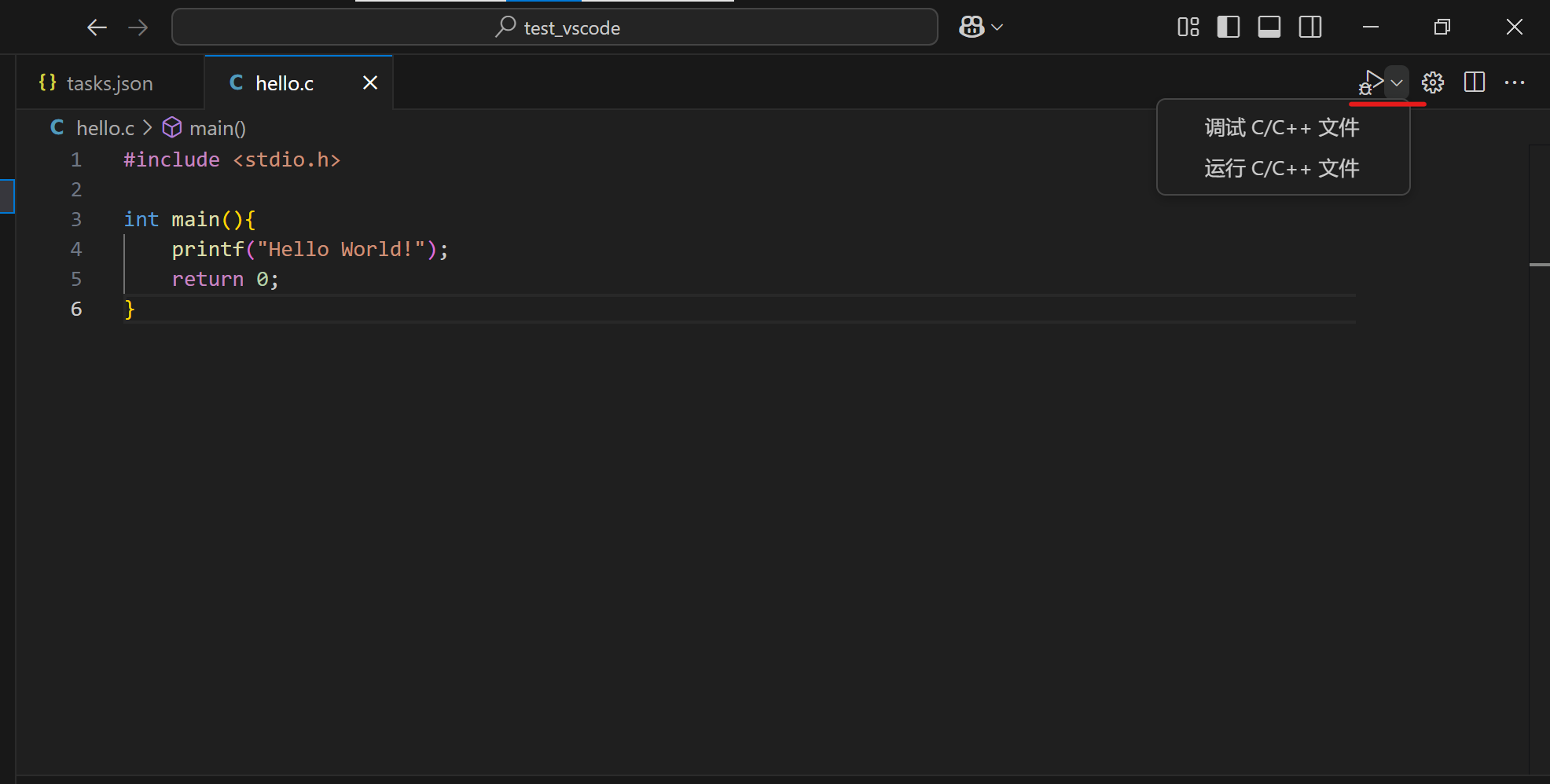Toggle the Primary Side Bar visibility
This screenshot has width=1550, height=784.
[1229, 26]
